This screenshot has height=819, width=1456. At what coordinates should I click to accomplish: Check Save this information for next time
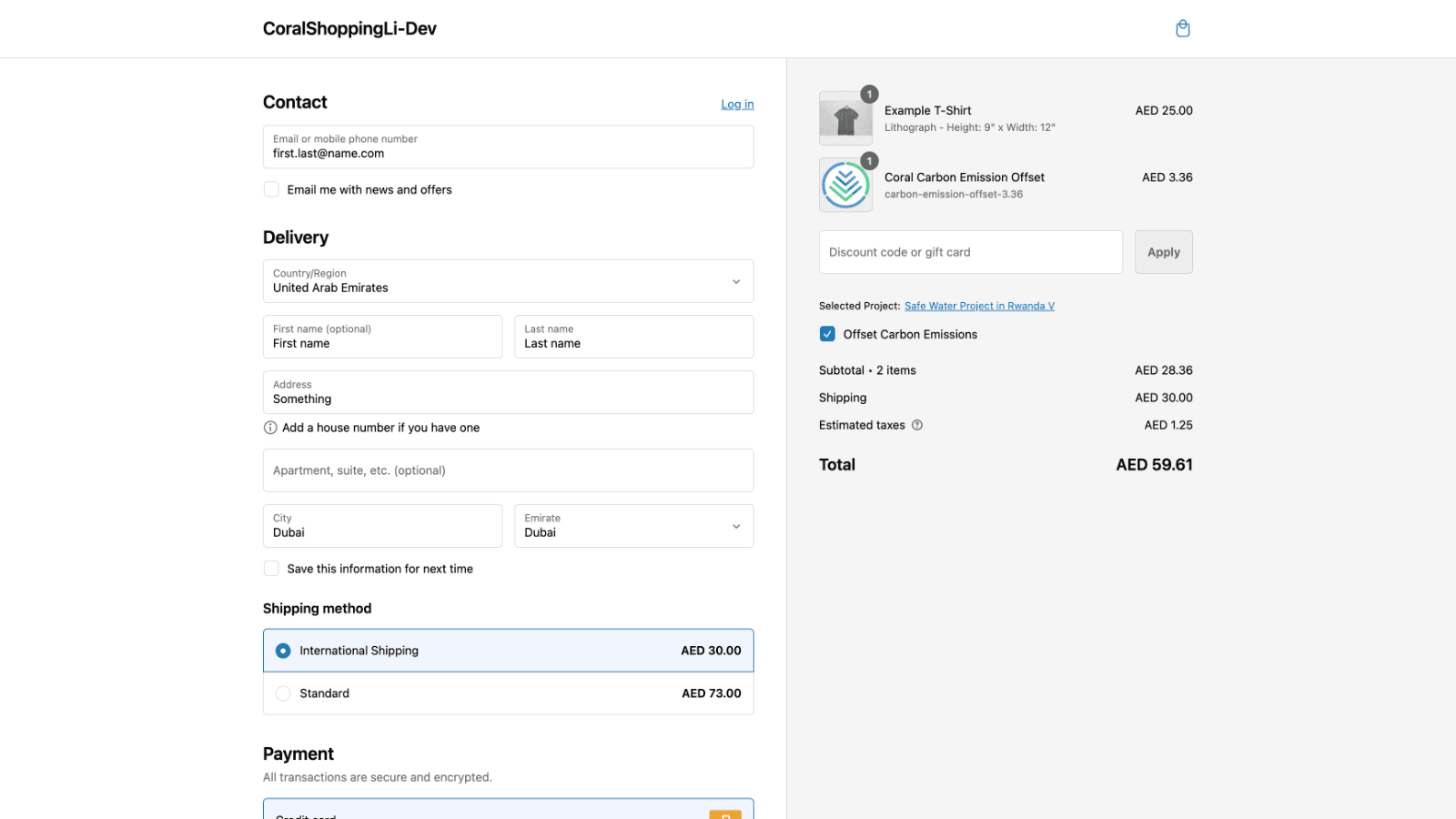point(271,569)
